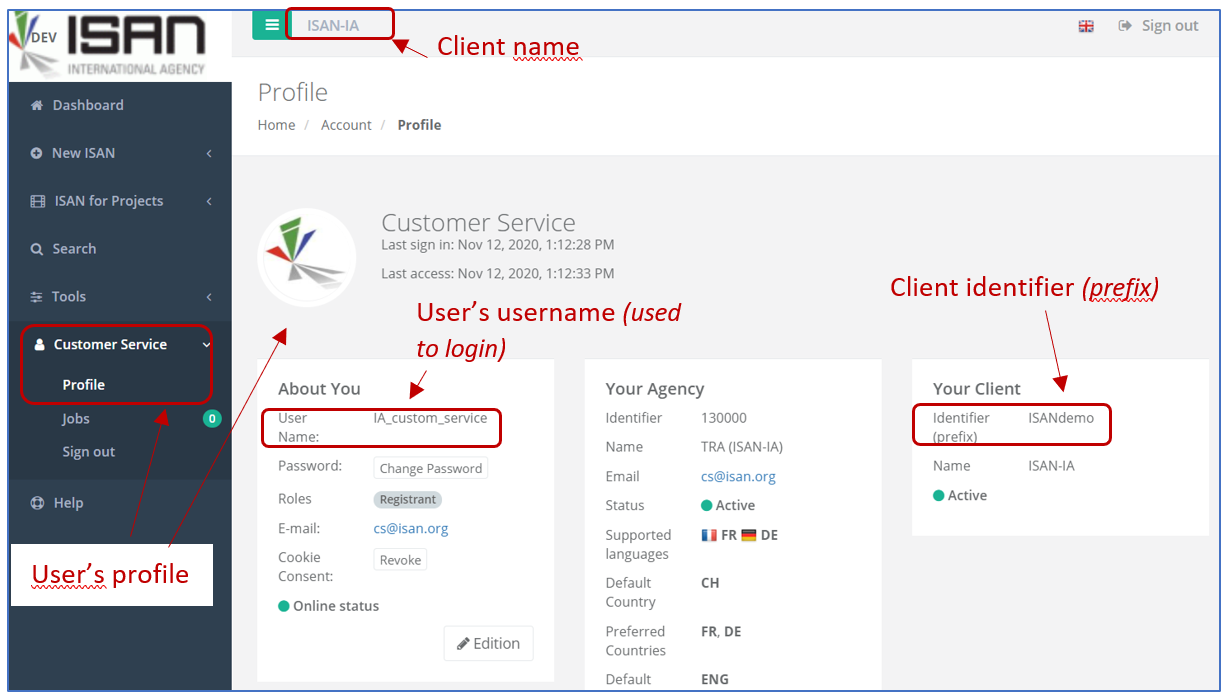The height and width of the screenshot is (693, 1225).
Task: Click the Customer Service profile avatar
Action: pyautogui.click(x=307, y=258)
